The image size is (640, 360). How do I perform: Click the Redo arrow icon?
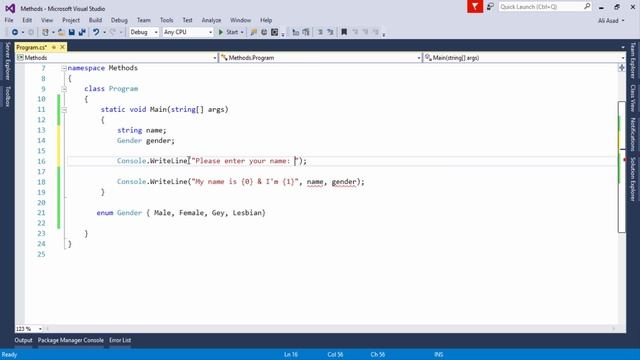tap(113, 32)
